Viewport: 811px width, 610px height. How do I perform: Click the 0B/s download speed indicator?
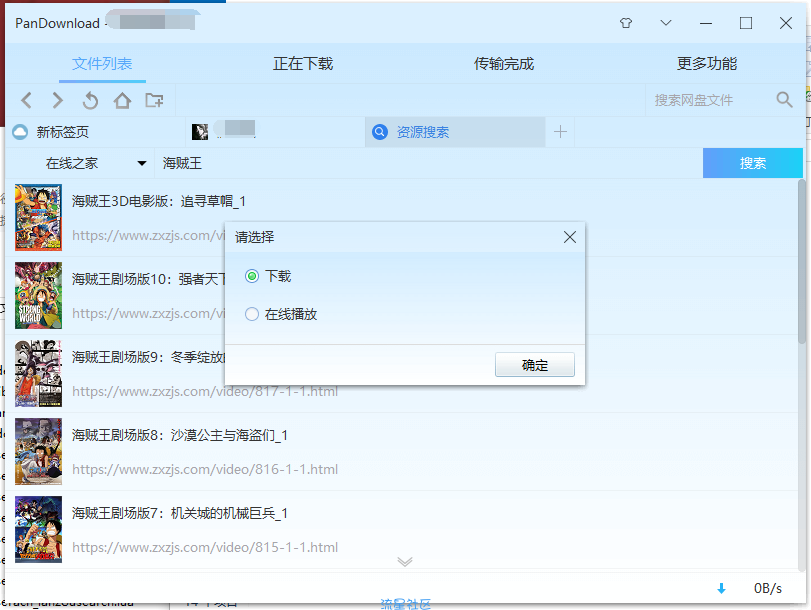[x=768, y=588]
